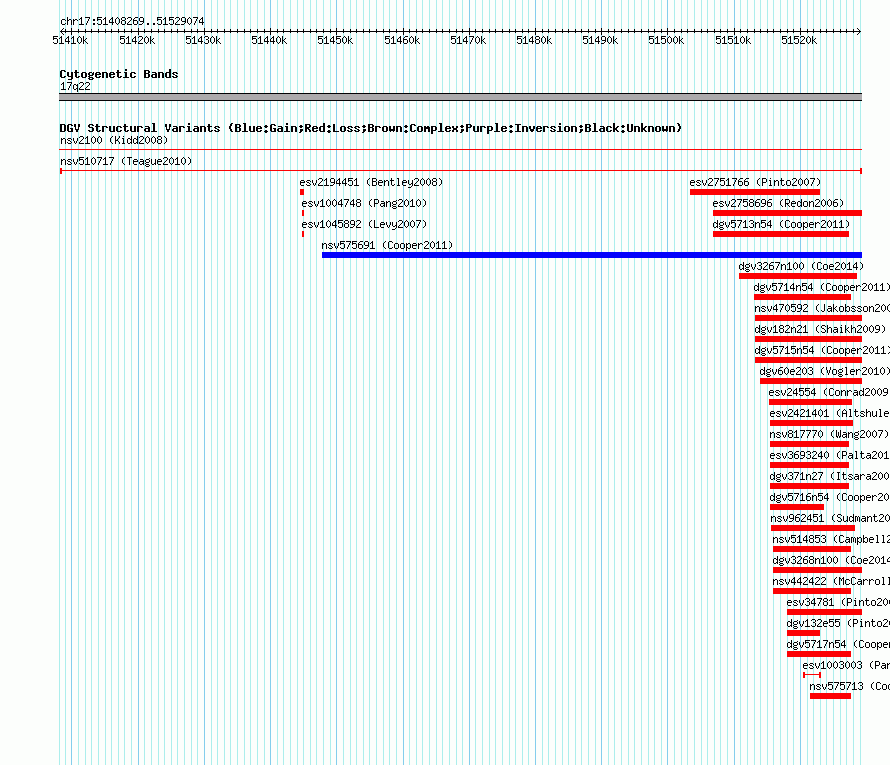Click the Cytogenetic Bands track title

[119, 74]
